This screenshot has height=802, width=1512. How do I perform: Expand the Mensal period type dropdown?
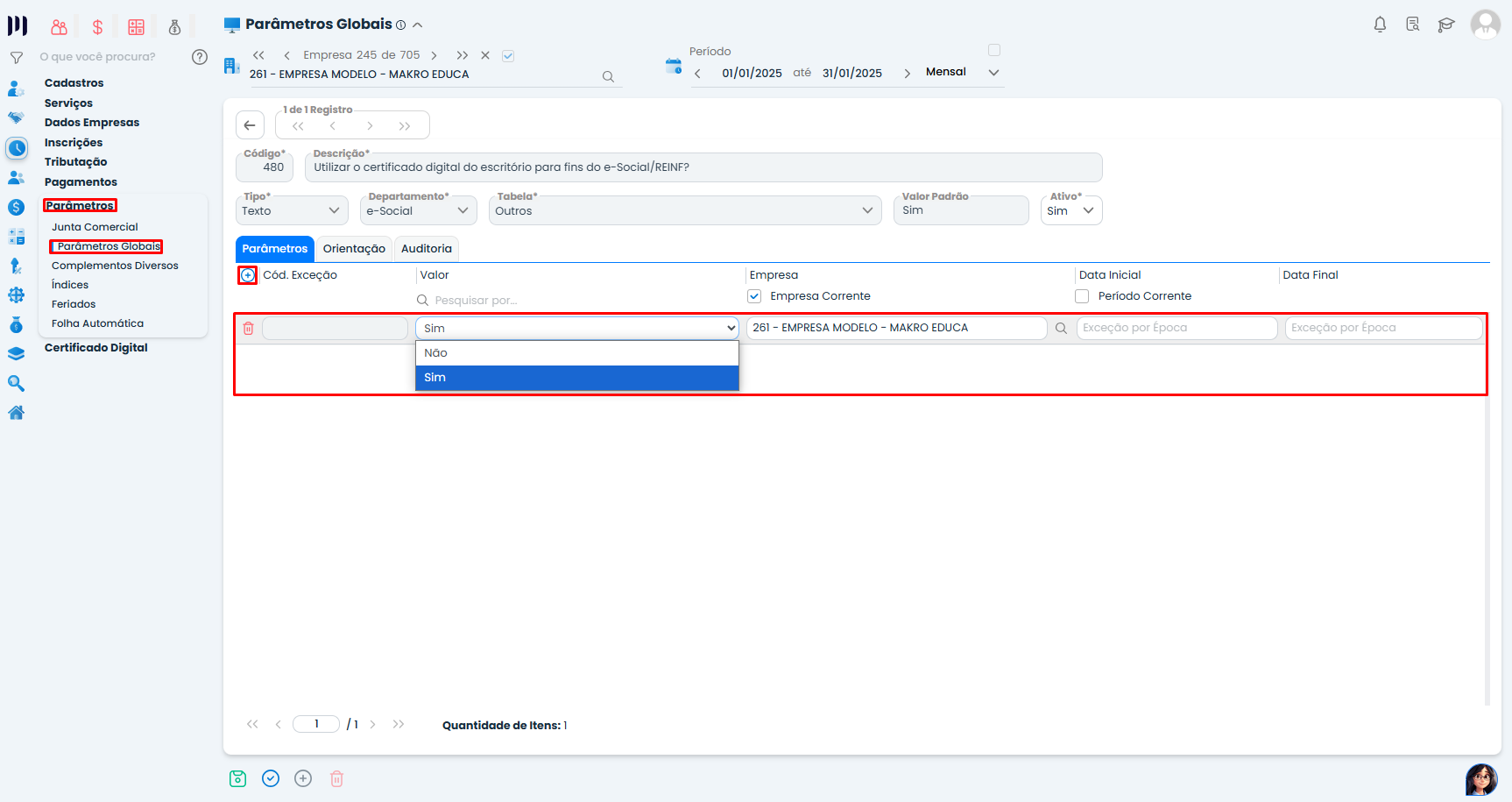tap(993, 73)
